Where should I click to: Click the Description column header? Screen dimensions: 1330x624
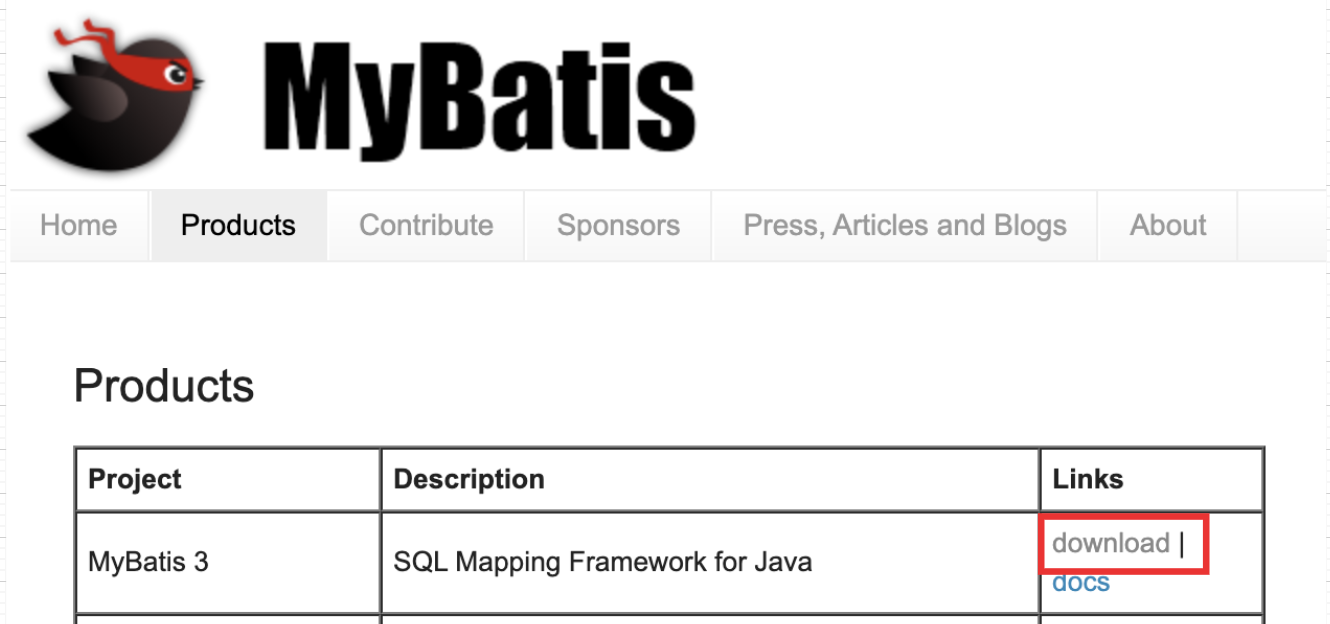click(x=467, y=479)
